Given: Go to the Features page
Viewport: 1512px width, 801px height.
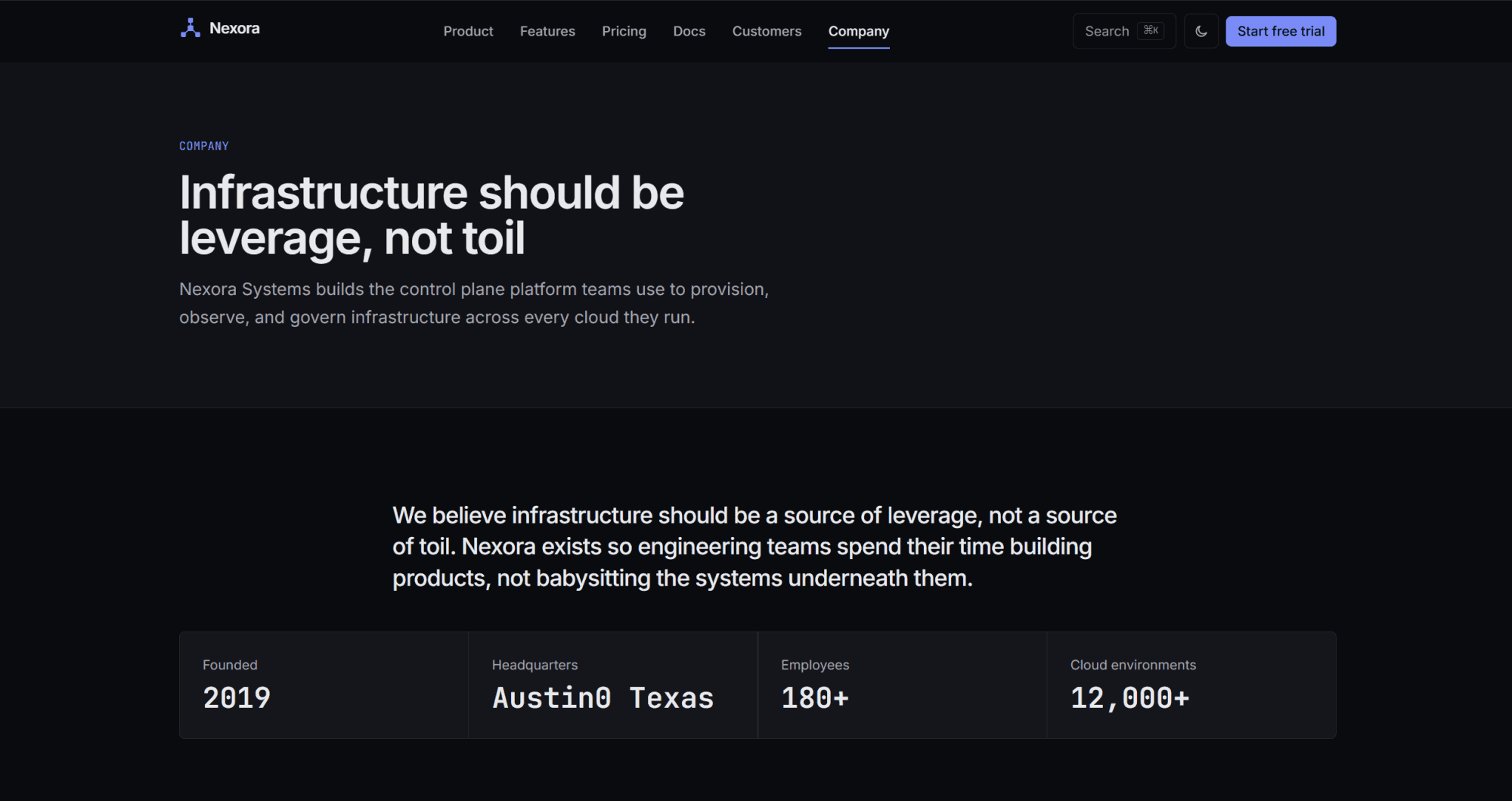Looking at the screenshot, I should tap(547, 31).
